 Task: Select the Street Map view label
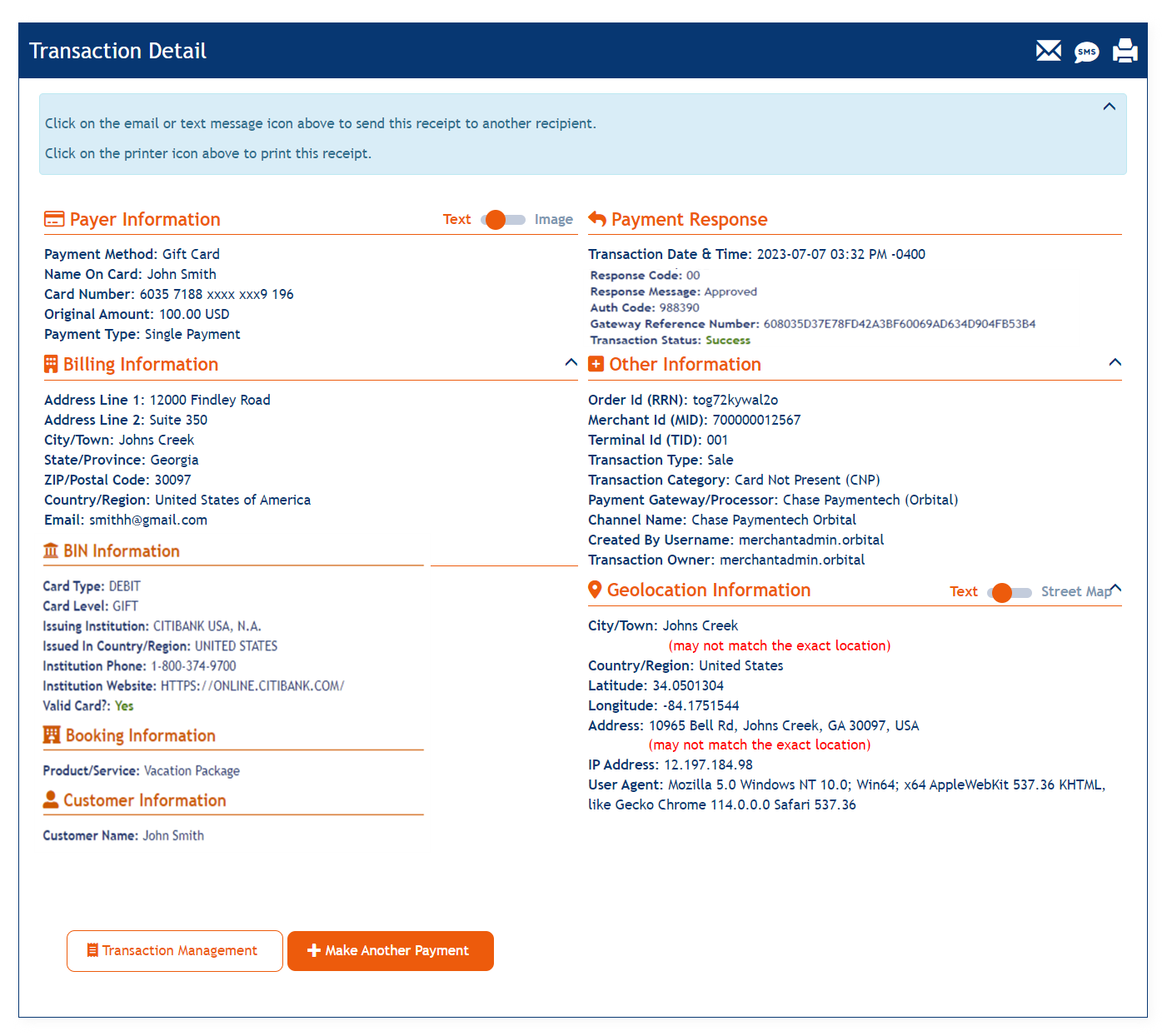pyautogui.click(x=1075, y=592)
